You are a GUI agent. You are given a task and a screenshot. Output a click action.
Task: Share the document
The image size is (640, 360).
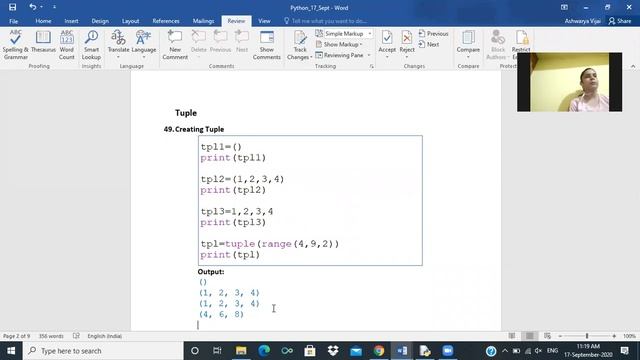tap(620, 21)
